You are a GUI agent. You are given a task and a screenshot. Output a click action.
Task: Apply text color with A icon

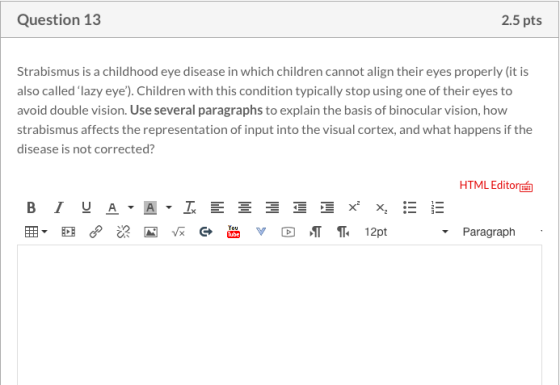(112, 208)
